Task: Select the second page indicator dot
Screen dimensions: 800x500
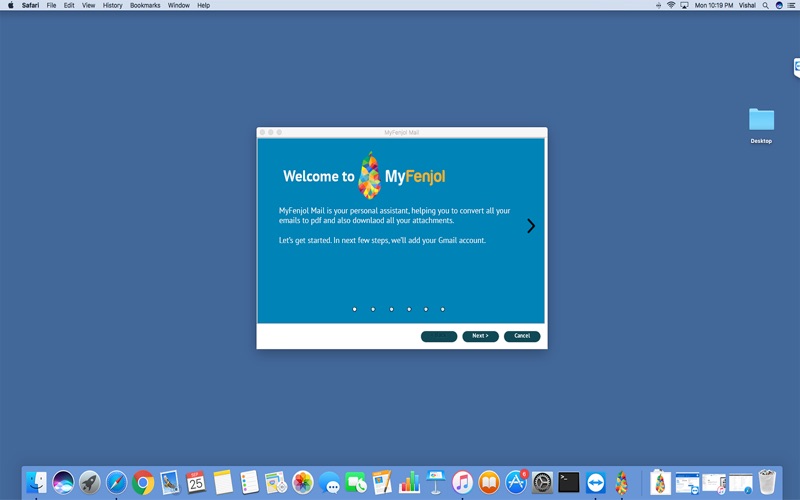Action: (x=373, y=309)
